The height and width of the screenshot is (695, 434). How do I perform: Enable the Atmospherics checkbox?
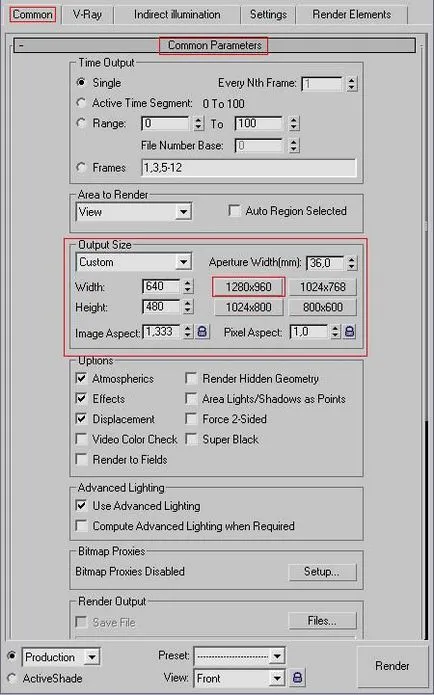pos(81,379)
